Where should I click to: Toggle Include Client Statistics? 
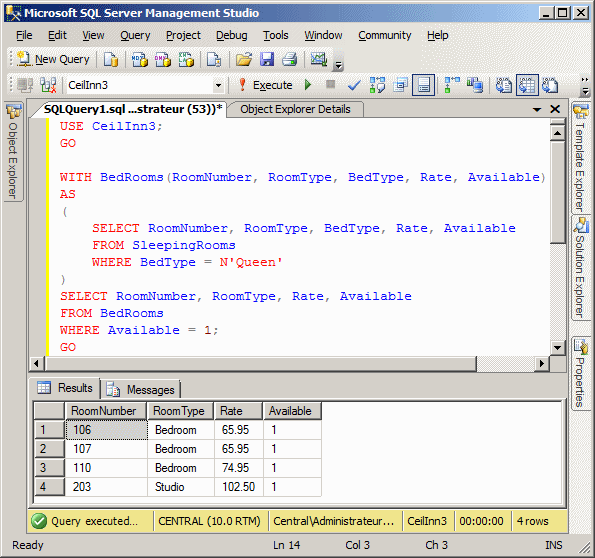(475, 85)
